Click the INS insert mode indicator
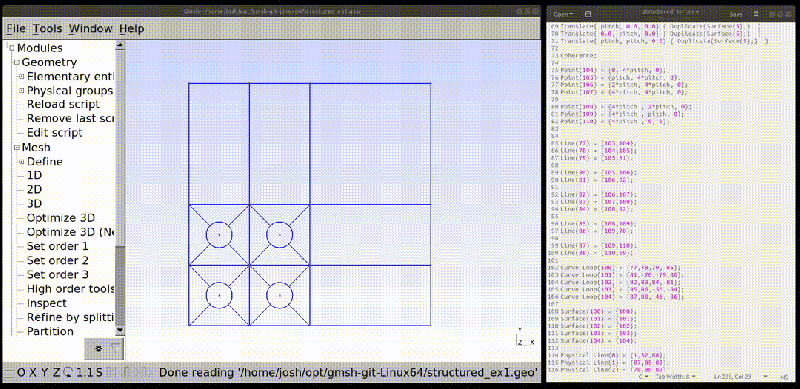Viewport: 800px width, 389px height. [x=785, y=376]
